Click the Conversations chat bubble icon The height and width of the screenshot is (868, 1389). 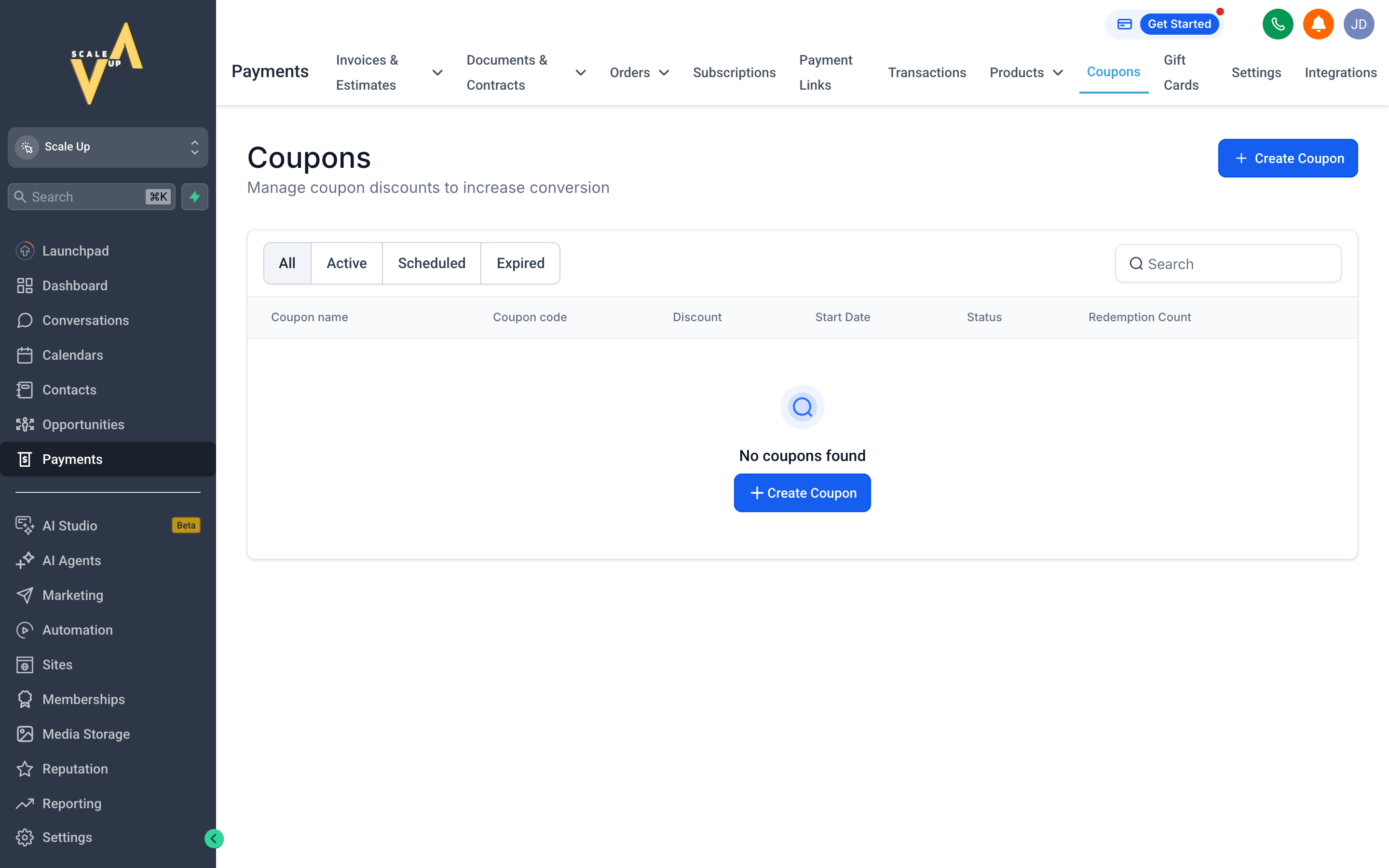(25, 320)
